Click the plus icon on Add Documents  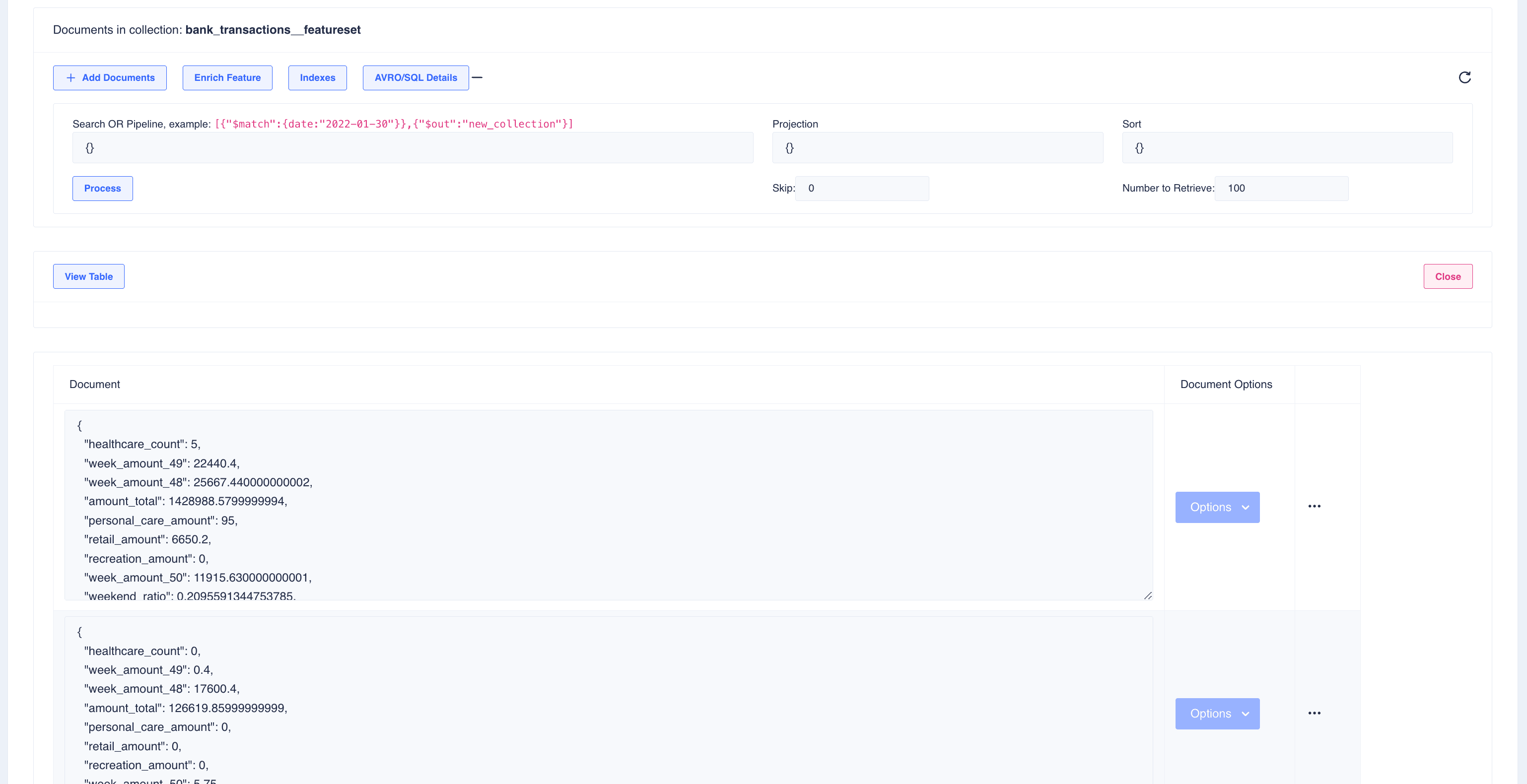click(x=70, y=77)
